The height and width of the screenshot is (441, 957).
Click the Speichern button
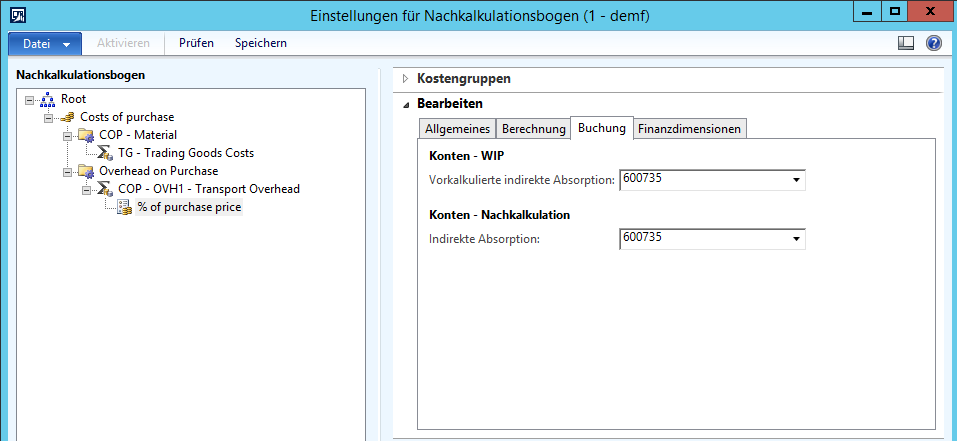[x=261, y=43]
